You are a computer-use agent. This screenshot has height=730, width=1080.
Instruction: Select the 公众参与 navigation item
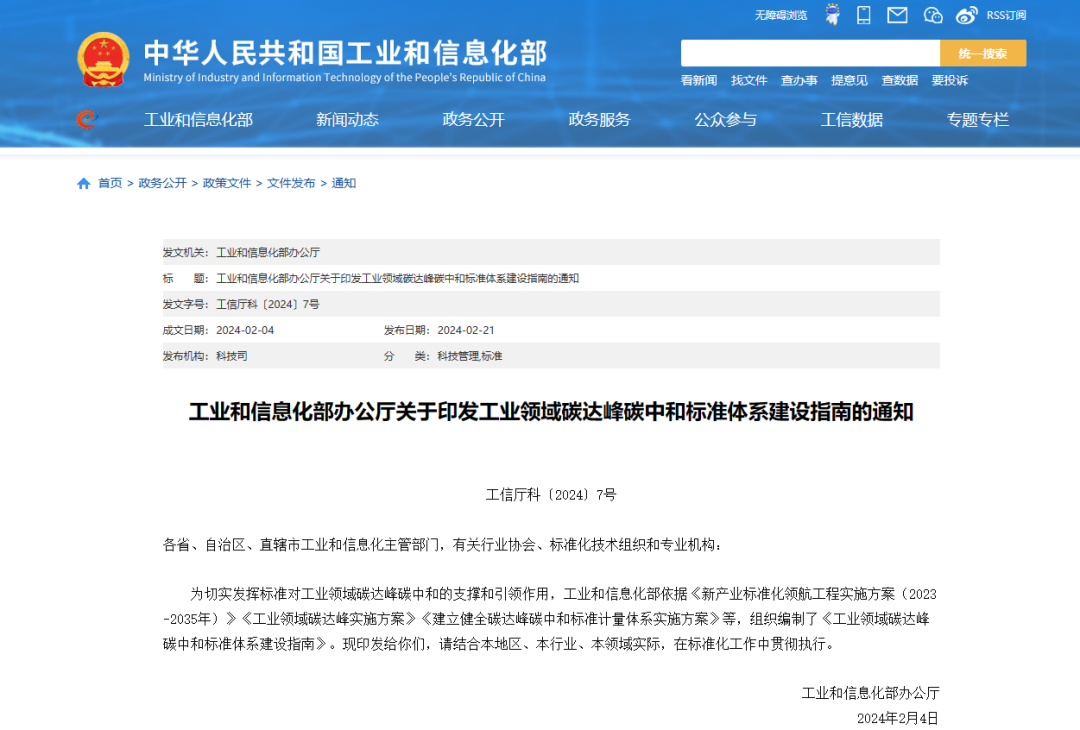tap(726, 119)
